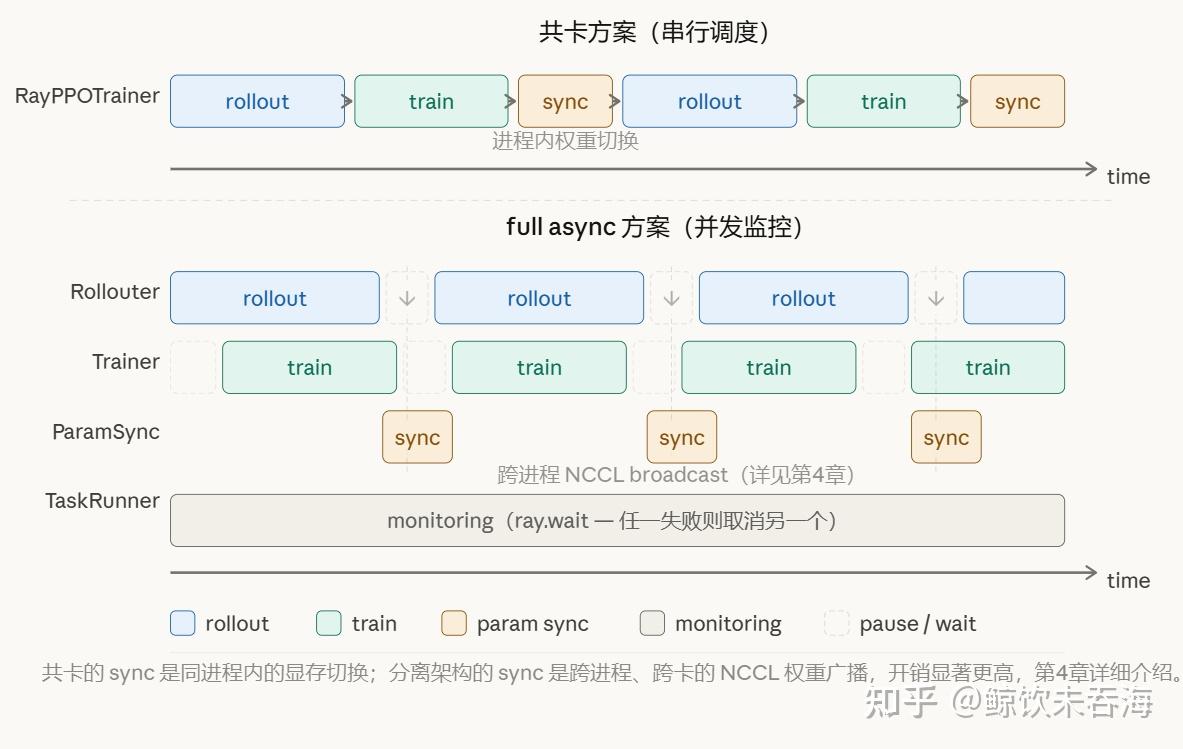1183x749 pixels.
Task: Click the first down-arrow pause box in Rollouter row
Action: click(x=407, y=298)
